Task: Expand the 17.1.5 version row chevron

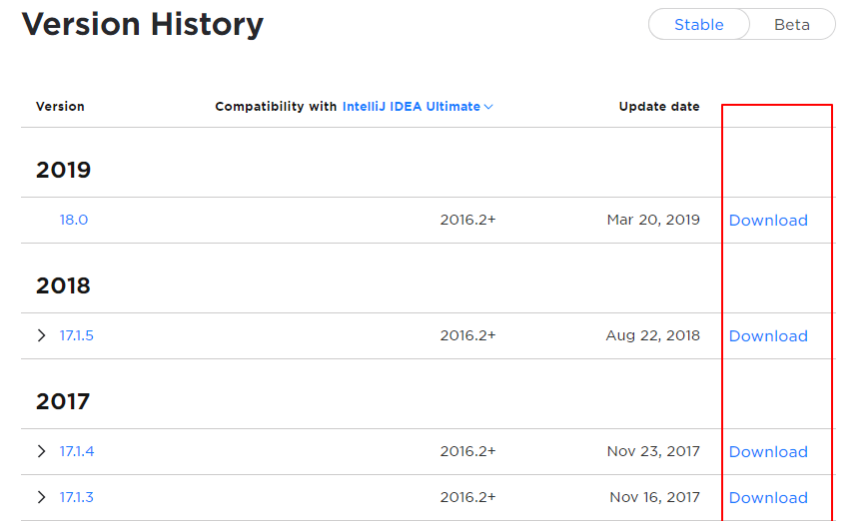Action: pyautogui.click(x=41, y=336)
